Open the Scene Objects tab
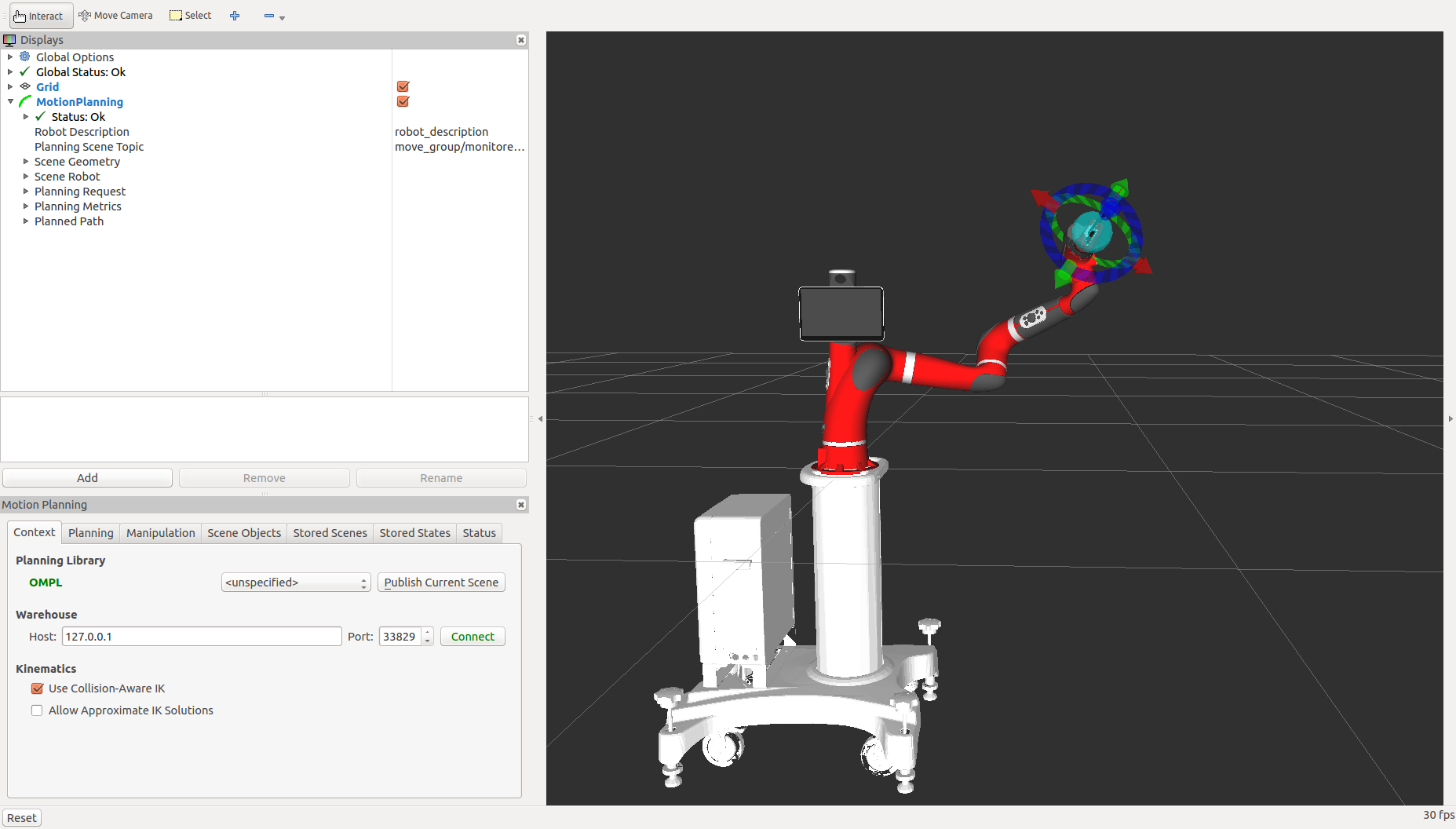The height and width of the screenshot is (829, 1456). (x=244, y=533)
